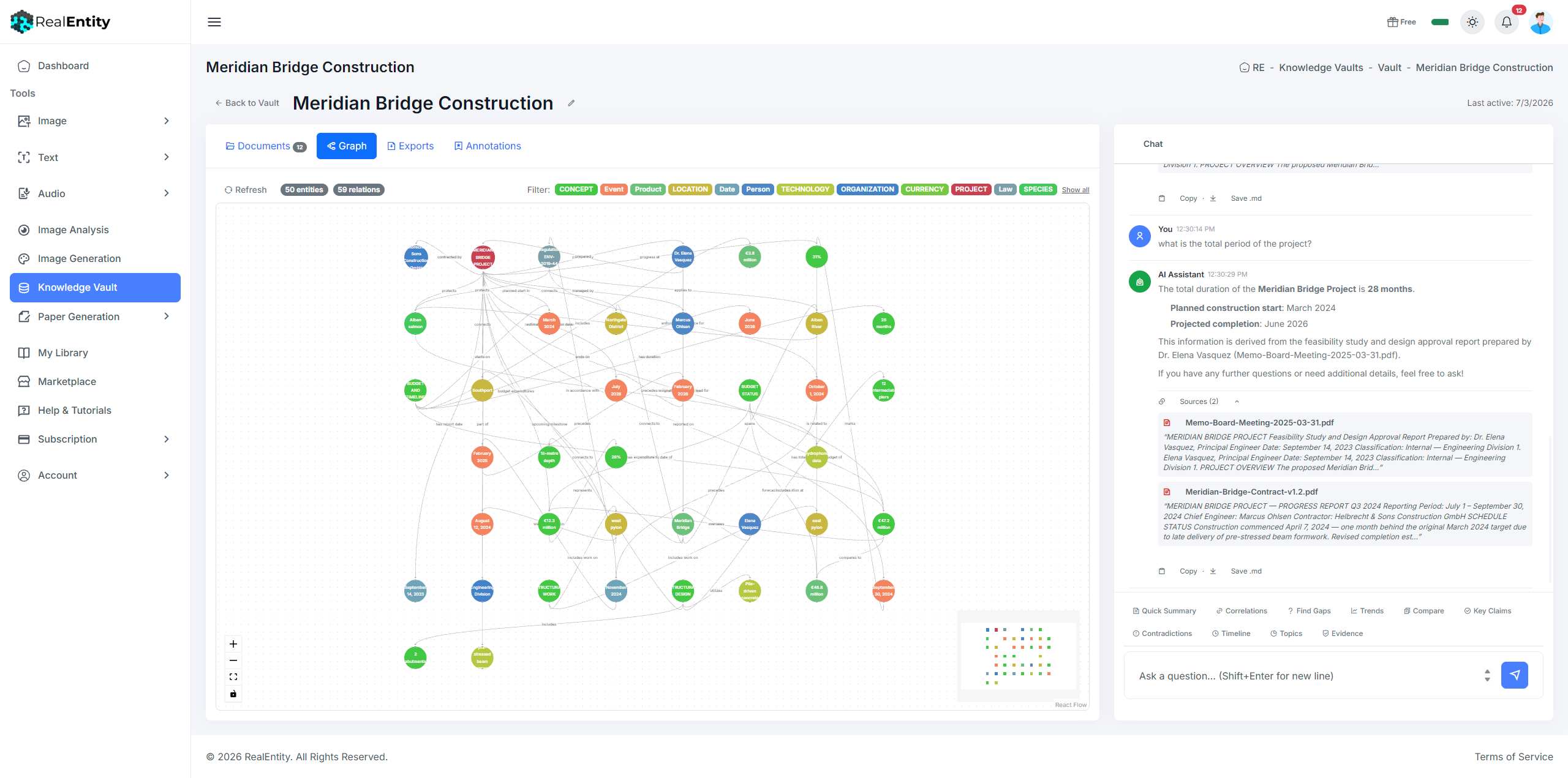Toggle the light/dark theme sun icon
Image resolution: width=1568 pixels, height=778 pixels.
point(1472,22)
